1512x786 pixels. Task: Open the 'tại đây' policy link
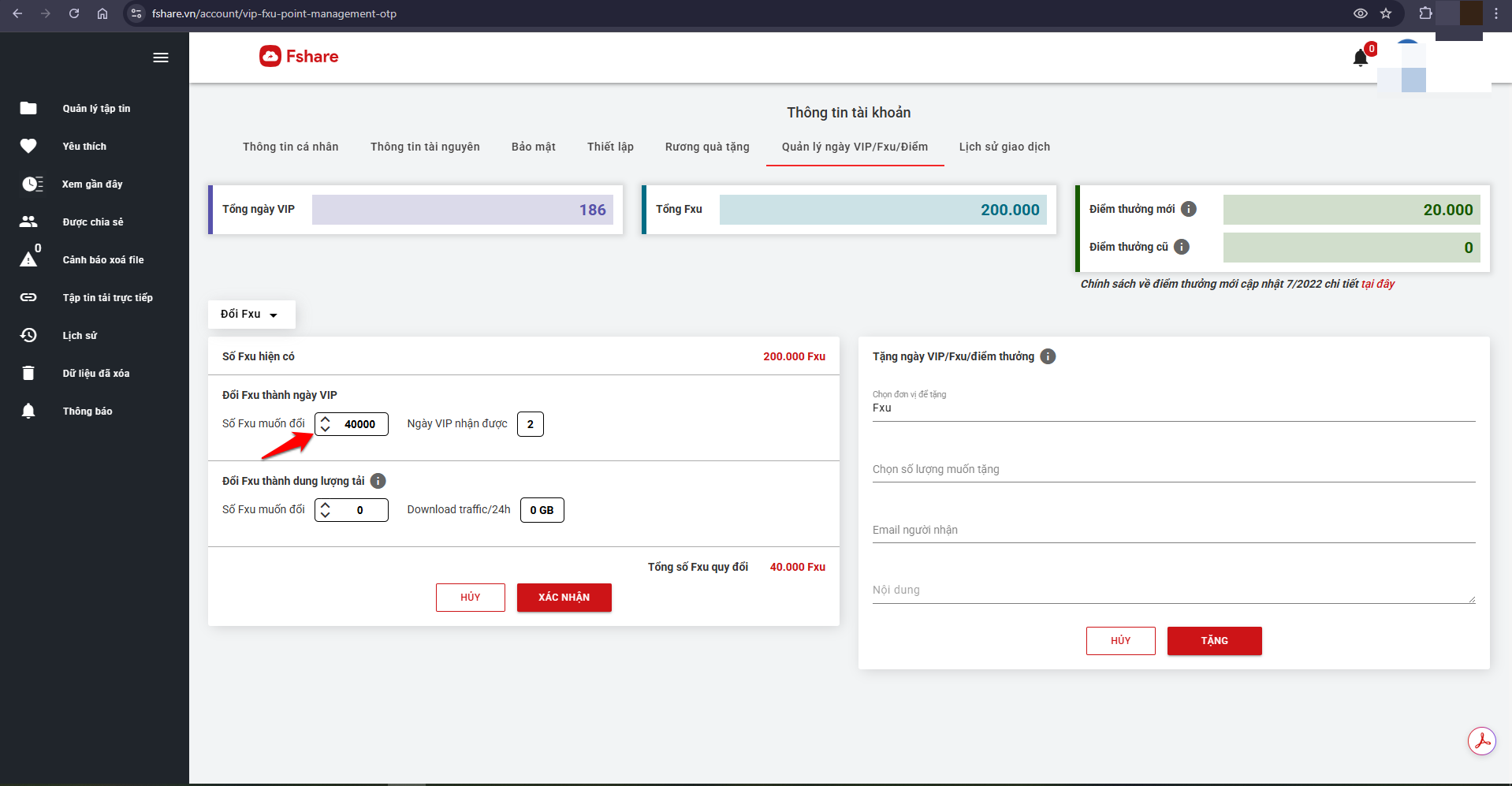pyautogui.click(x=1378, y=284)
